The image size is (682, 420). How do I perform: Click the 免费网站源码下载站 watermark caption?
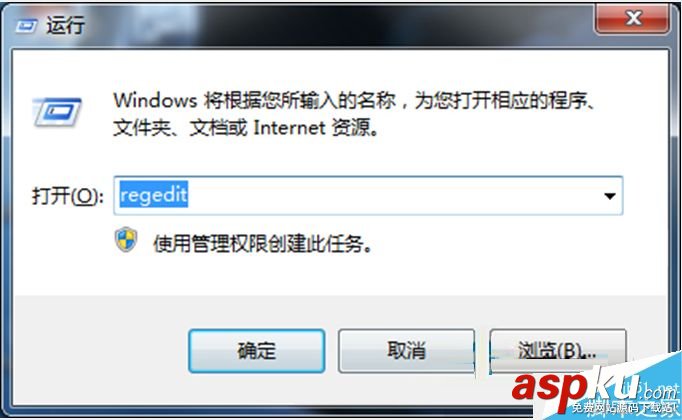622,408
